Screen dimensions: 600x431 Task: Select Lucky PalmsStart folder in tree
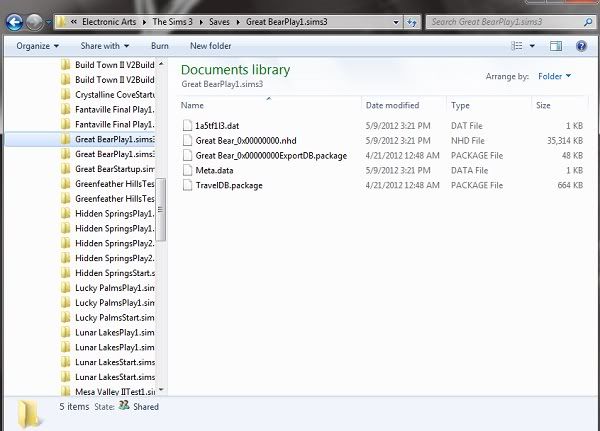click(115, 318)
